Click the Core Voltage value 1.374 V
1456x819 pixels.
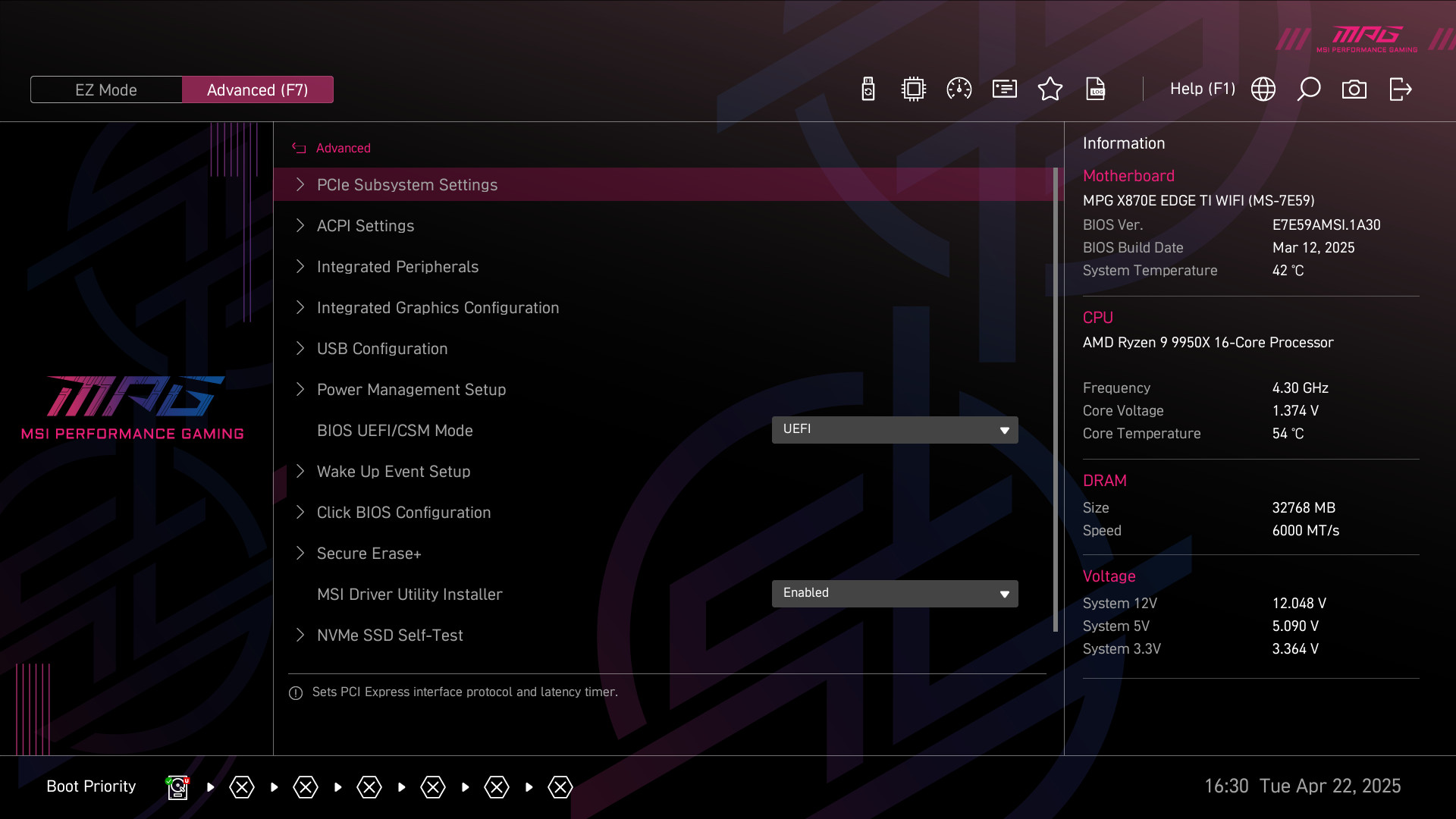click(1295, 411)
